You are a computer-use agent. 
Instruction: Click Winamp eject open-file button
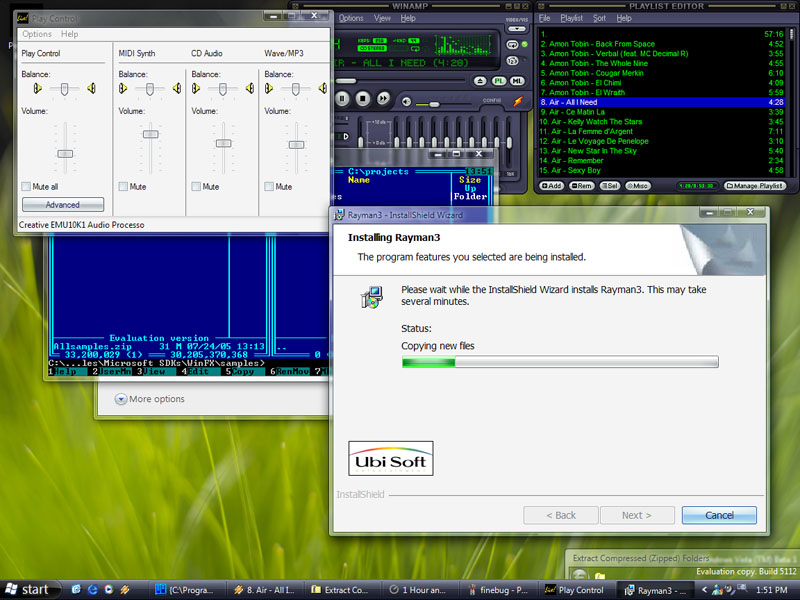pos(480,81)
